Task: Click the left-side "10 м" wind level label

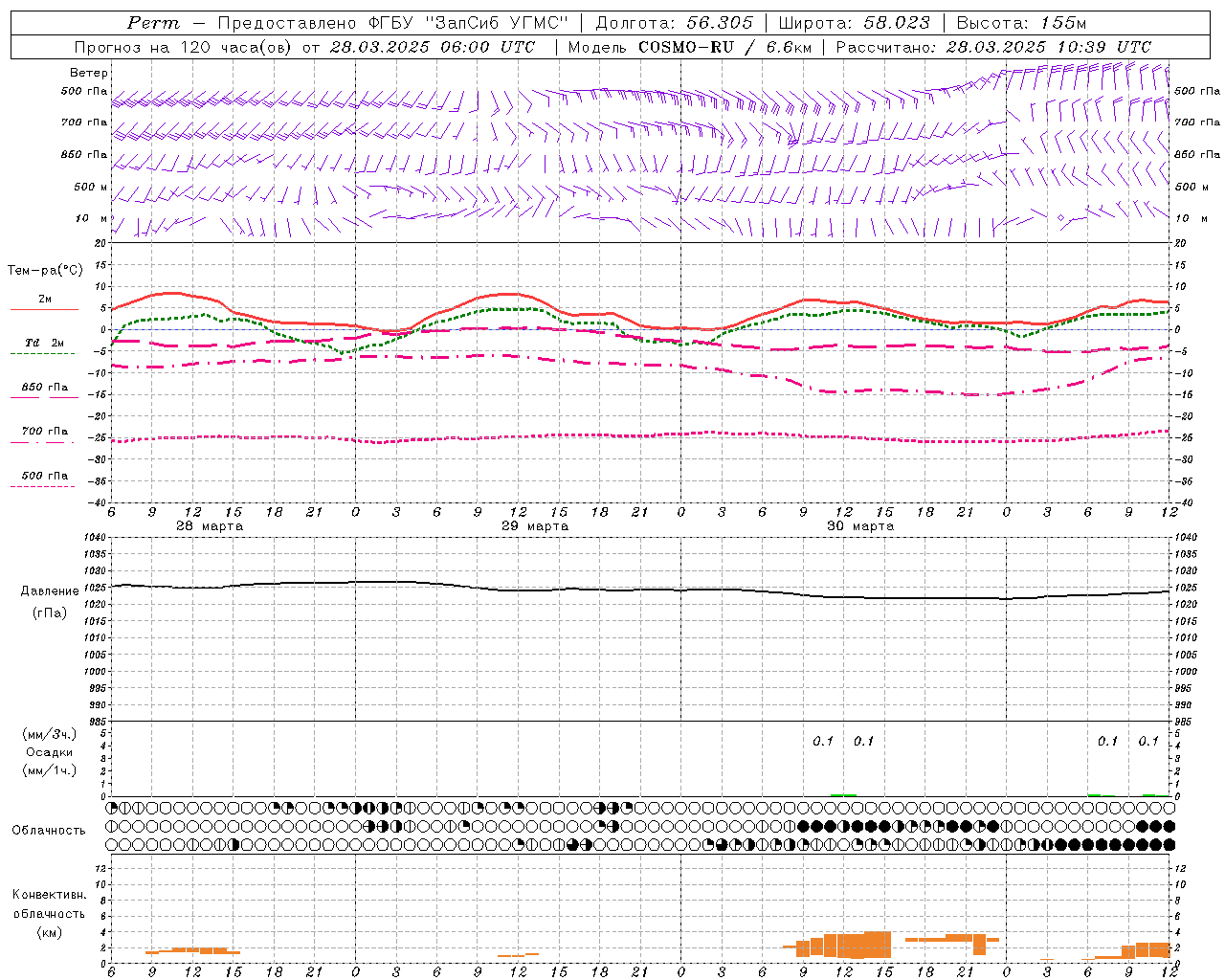Action: click(92, 218)
